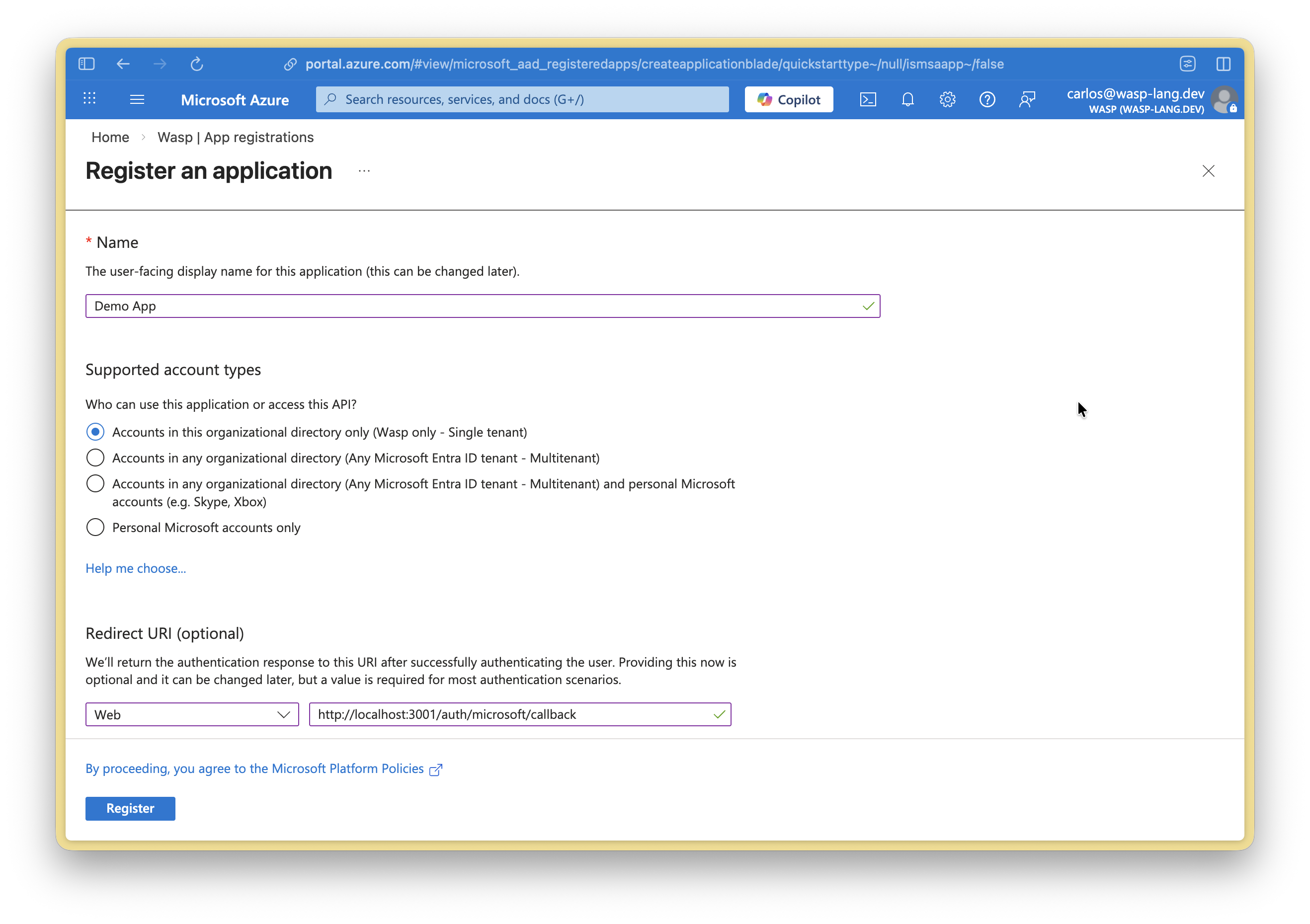Open the Help me choose link
Image resolution: width=1310 pixels, height=924 pixels.
tap(135, 568)
